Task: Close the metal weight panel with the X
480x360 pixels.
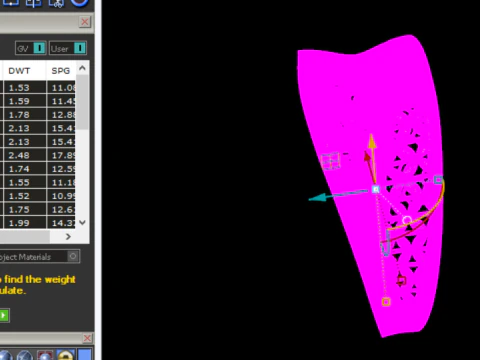Action: coord(85,22)
